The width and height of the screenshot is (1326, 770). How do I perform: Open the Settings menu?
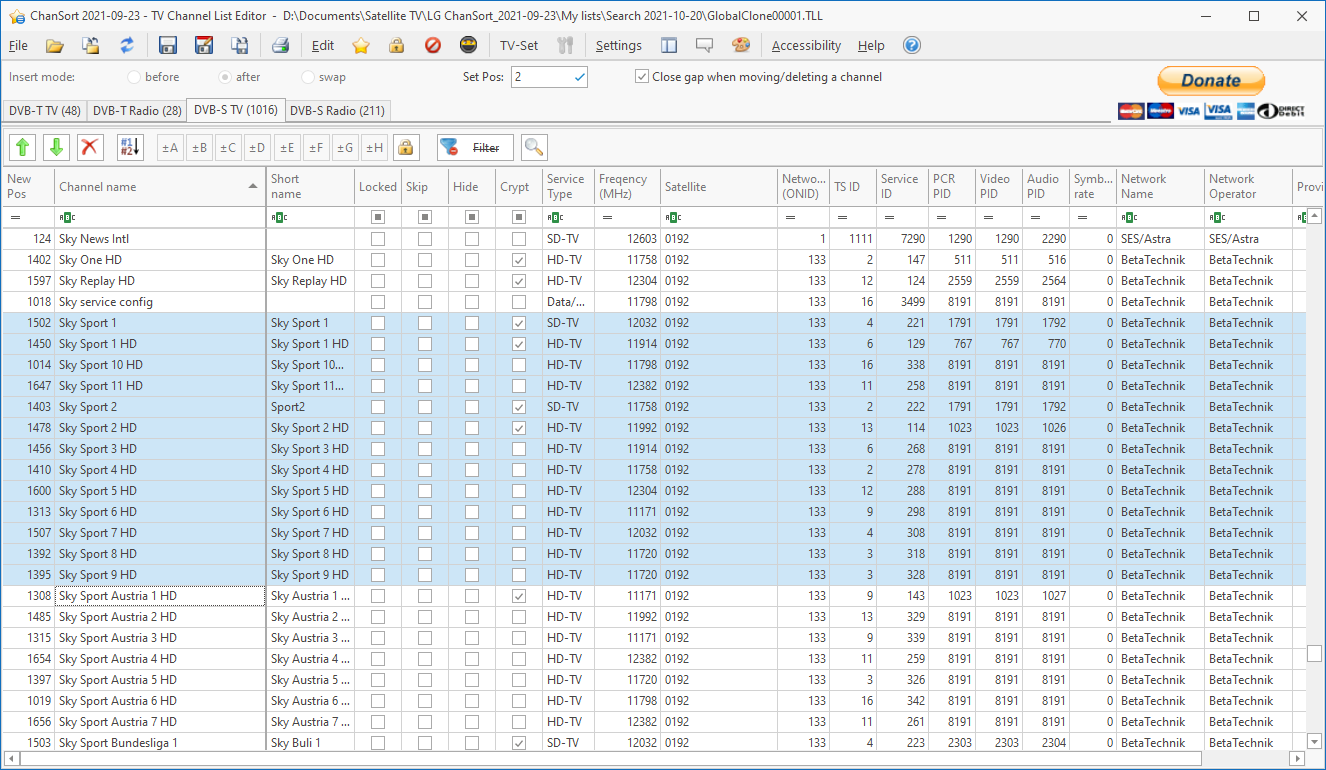[619, 45]
